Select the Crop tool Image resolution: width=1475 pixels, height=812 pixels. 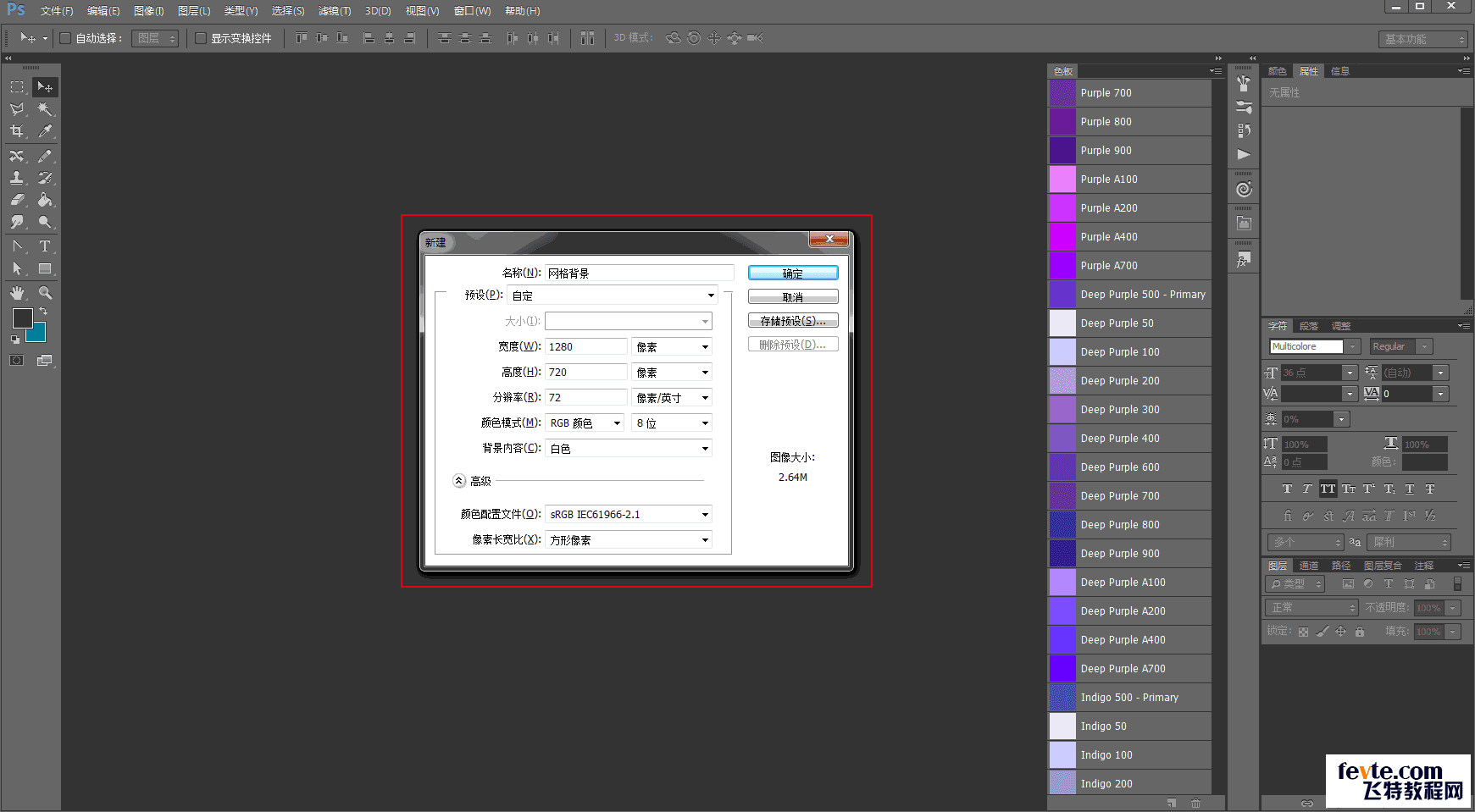tap(17, 131)
